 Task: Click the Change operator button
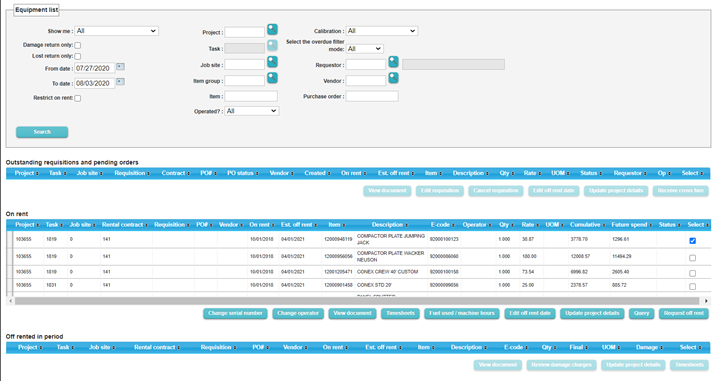[298, 314]
